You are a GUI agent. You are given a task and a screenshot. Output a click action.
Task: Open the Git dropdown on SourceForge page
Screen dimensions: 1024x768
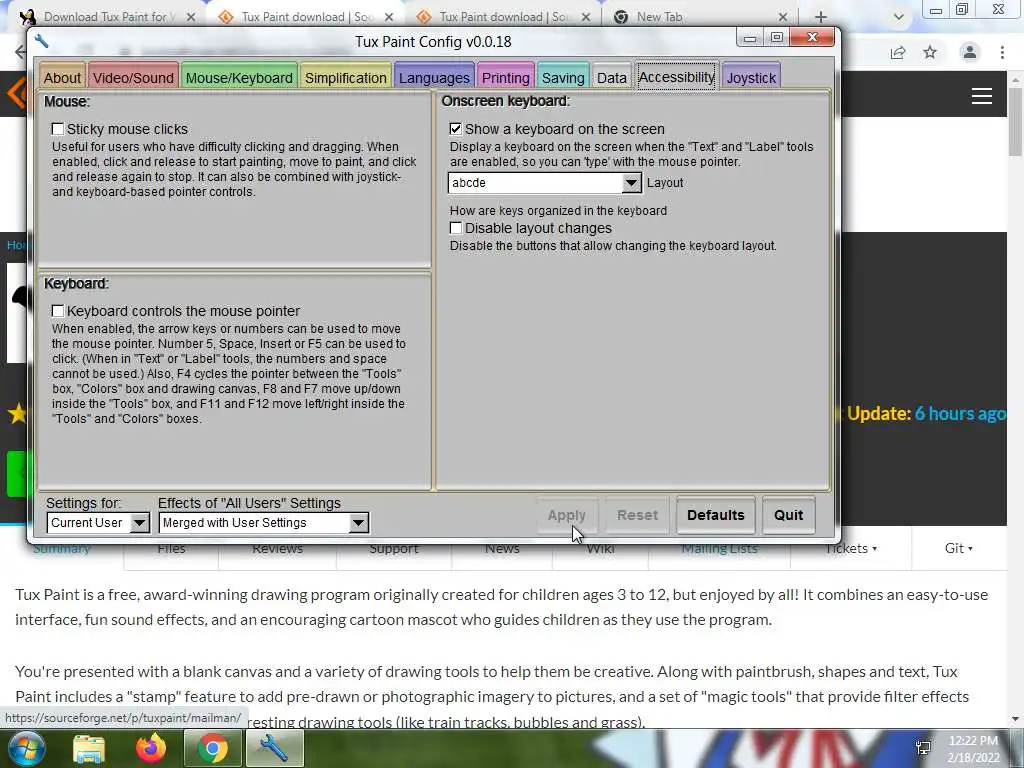(x=959, y=549)
